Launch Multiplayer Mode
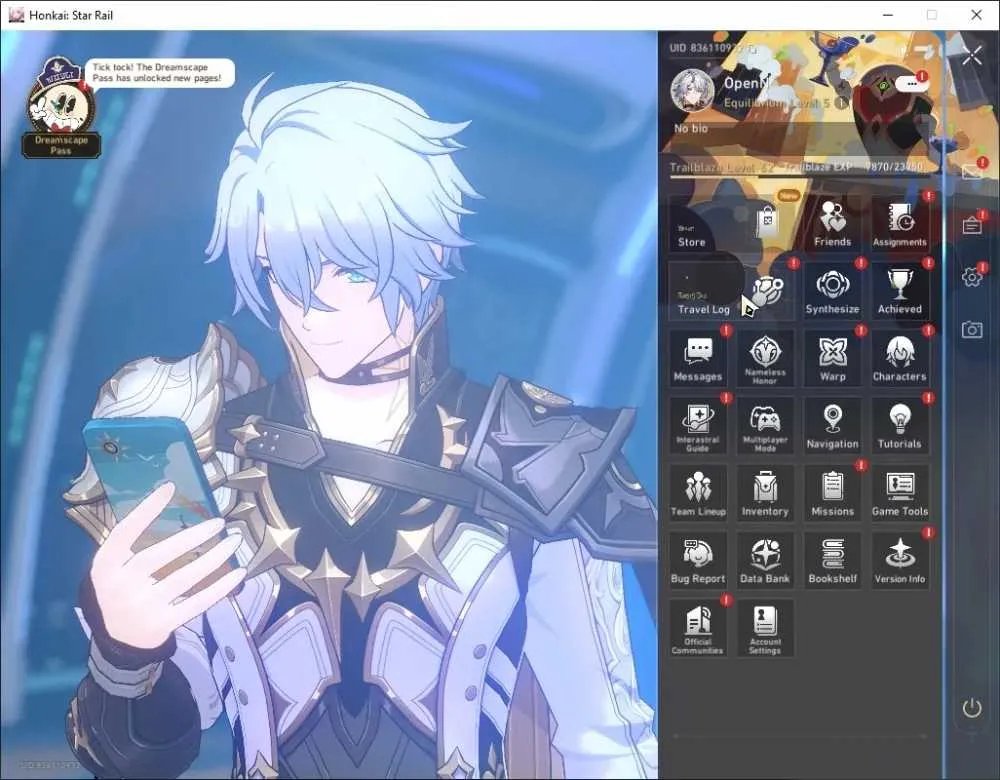Viewport: 1000px width, 780px height. pos(765,426)
